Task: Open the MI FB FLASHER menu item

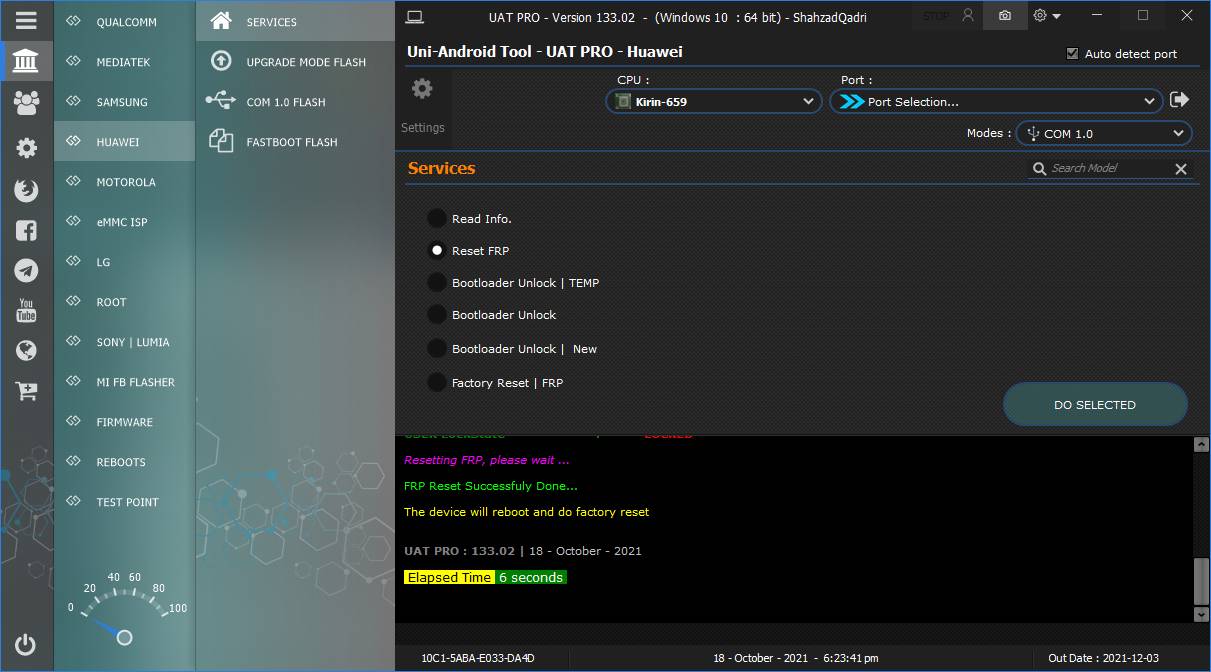Action: (x=124, y=382)
